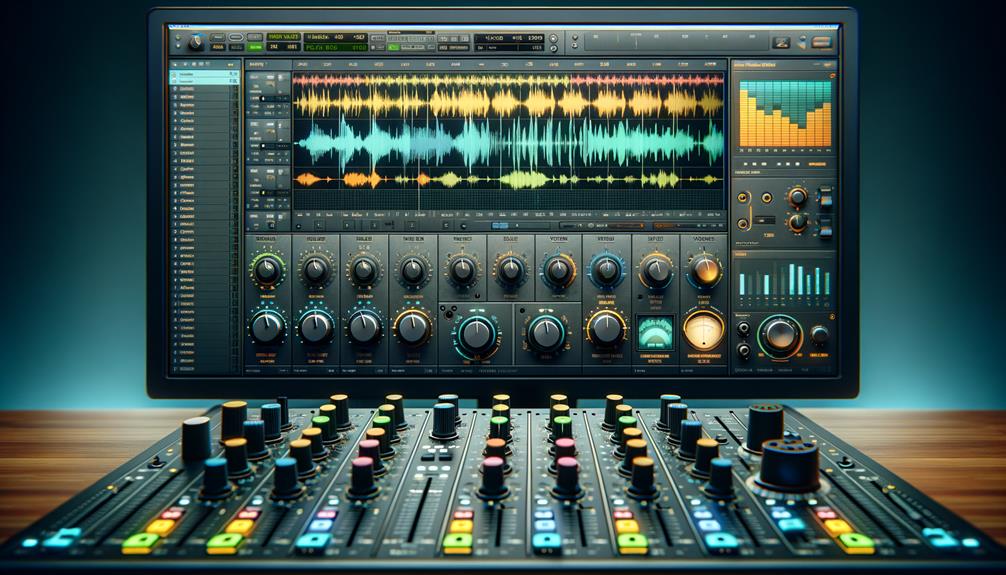The width and height of the screenshot is (1006, 575).
Task: Click the blue-ringed master knob in top toolbar
Action: [x=195, y=43]
